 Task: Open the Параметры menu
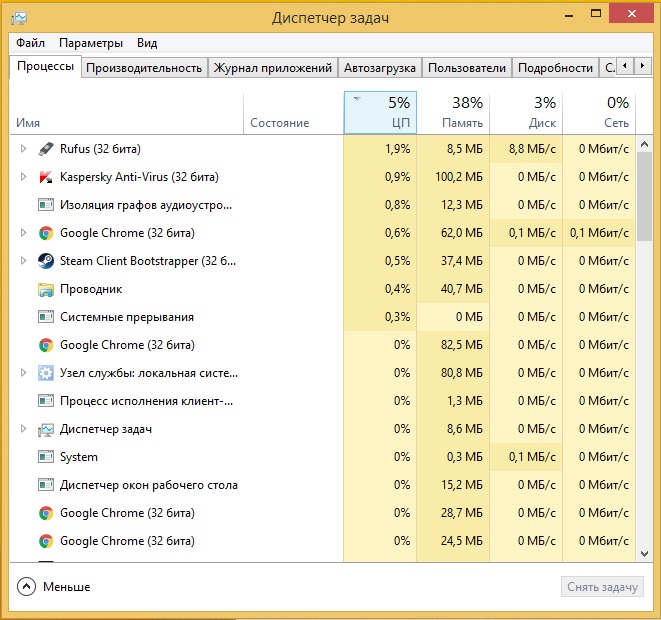(x=91, y=43)
